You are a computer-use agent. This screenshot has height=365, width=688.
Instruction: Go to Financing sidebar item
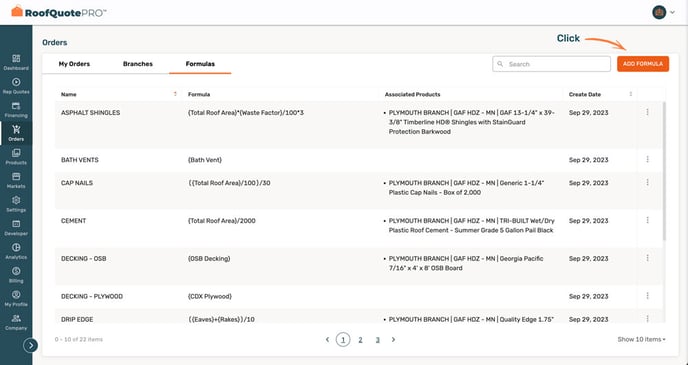pyautogui.click(x=16, y=110)
